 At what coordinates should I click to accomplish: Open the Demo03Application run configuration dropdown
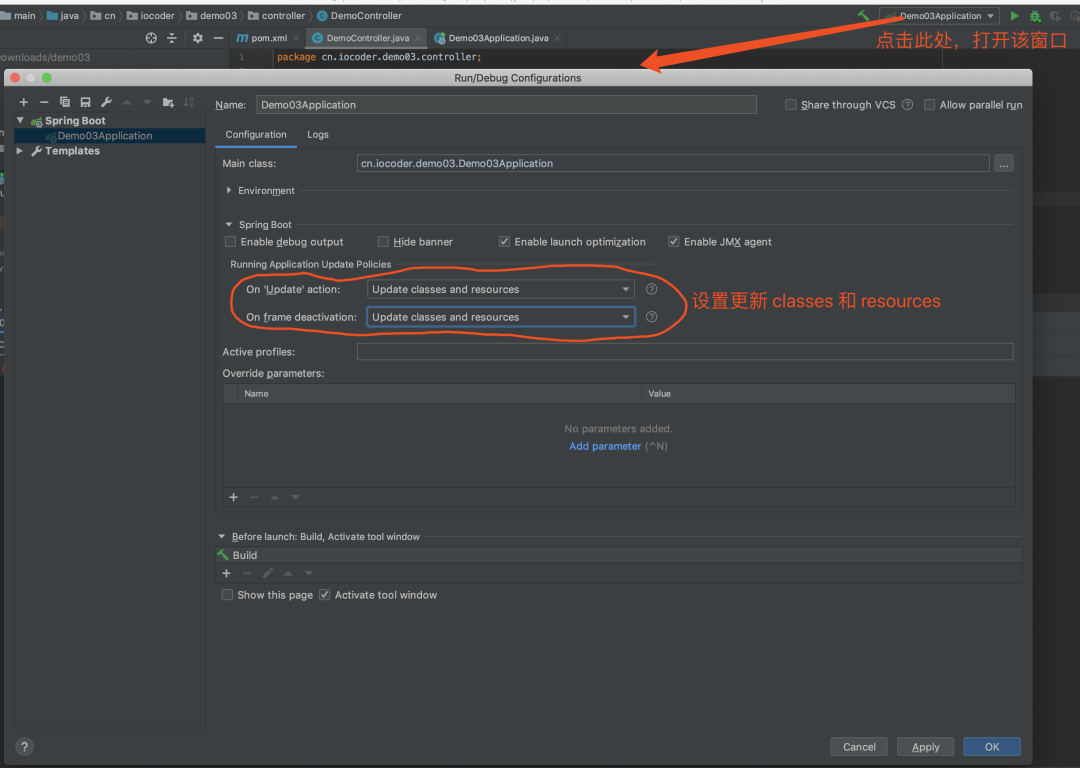pyautogui.click(x=939, y=16)
